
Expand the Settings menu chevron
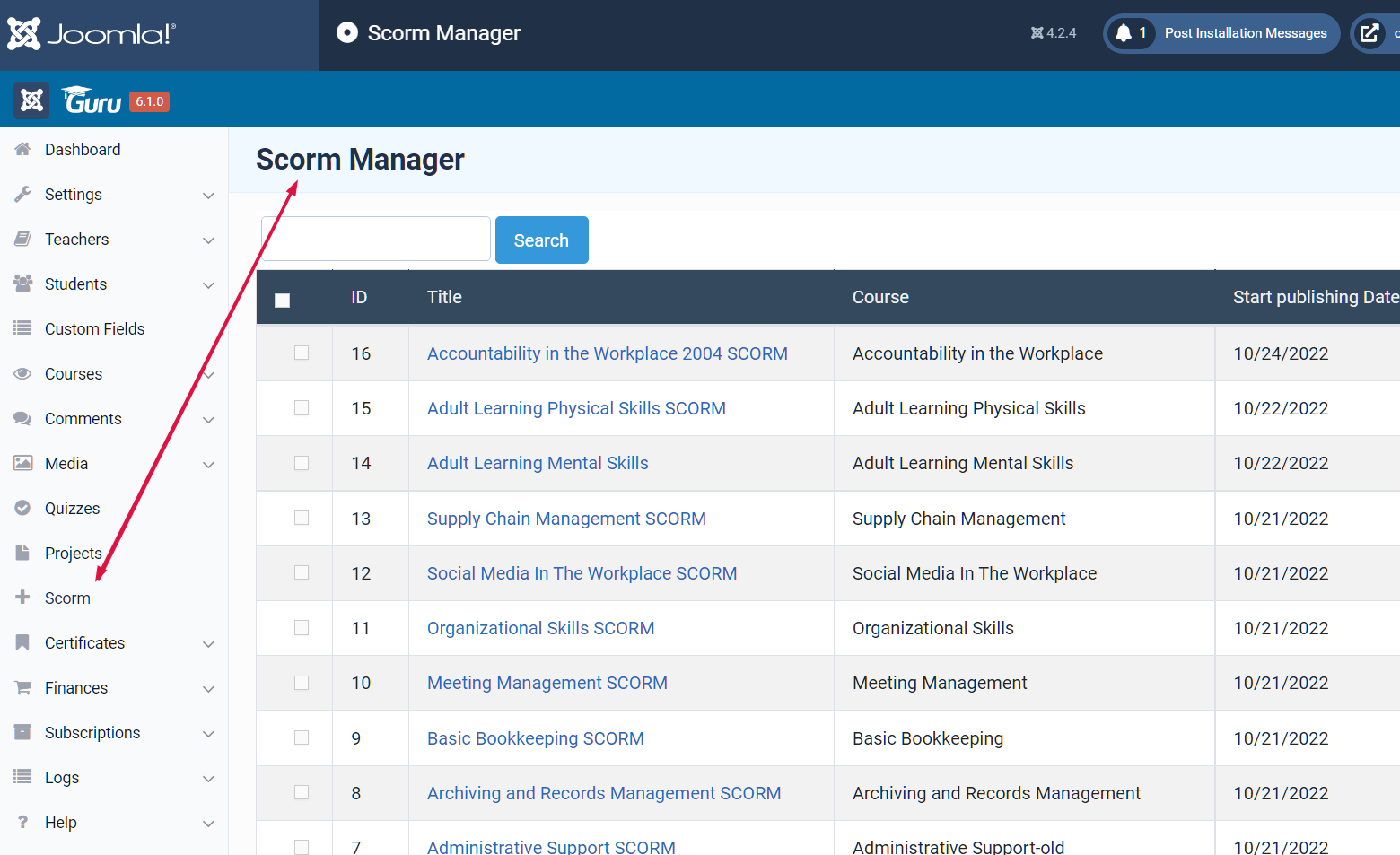tap(208, 196)
